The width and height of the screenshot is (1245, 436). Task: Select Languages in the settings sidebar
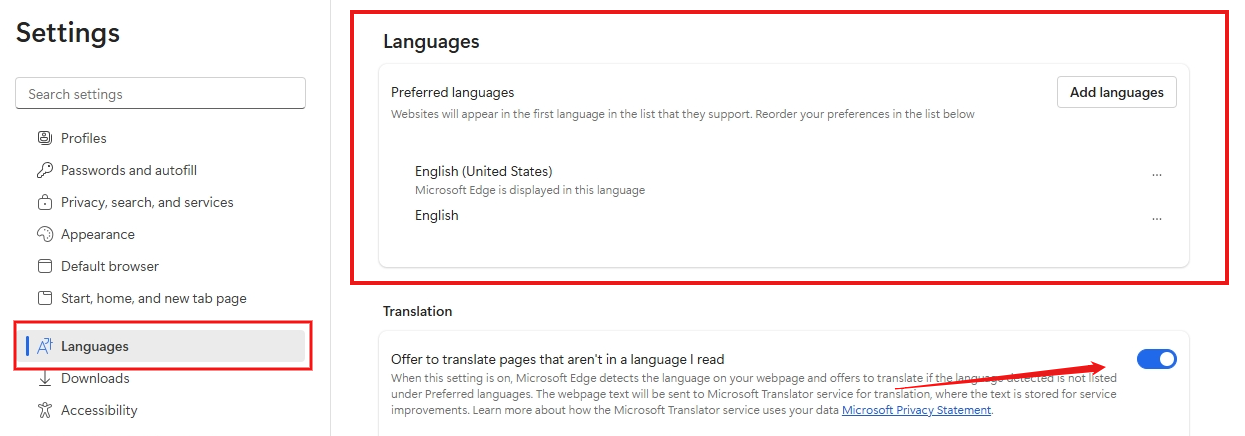click(x=95, y=346)
